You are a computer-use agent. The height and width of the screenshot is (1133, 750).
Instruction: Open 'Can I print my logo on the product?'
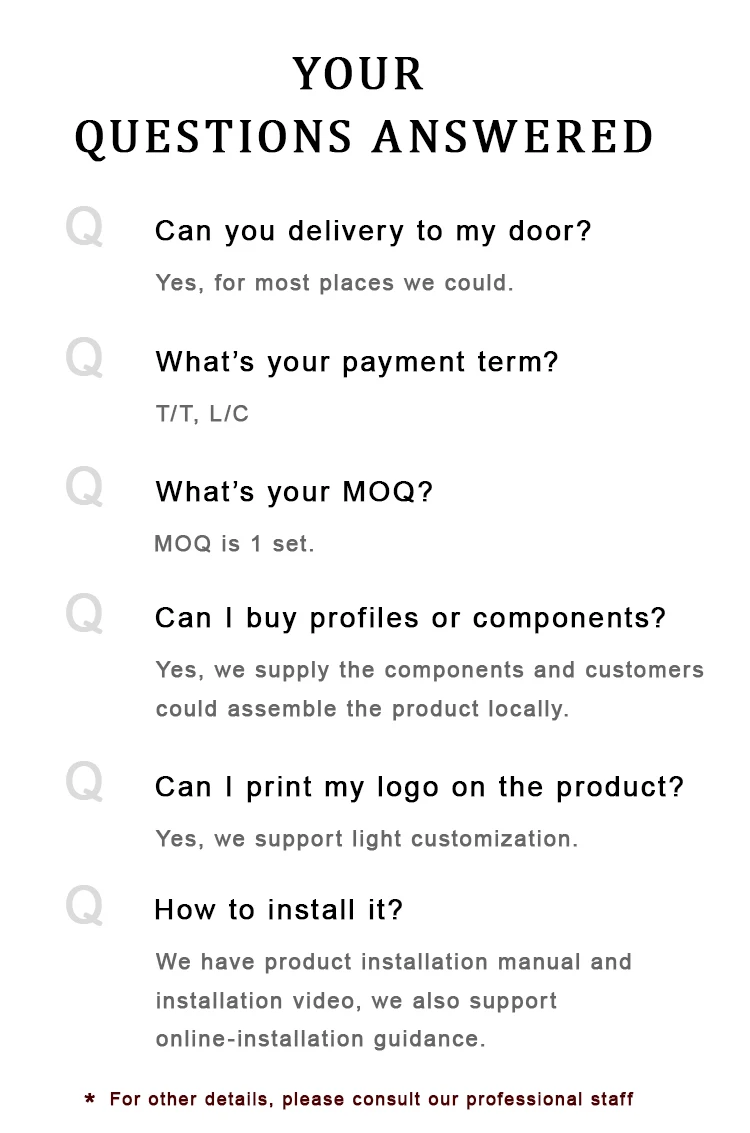click(x=419, y=787)
